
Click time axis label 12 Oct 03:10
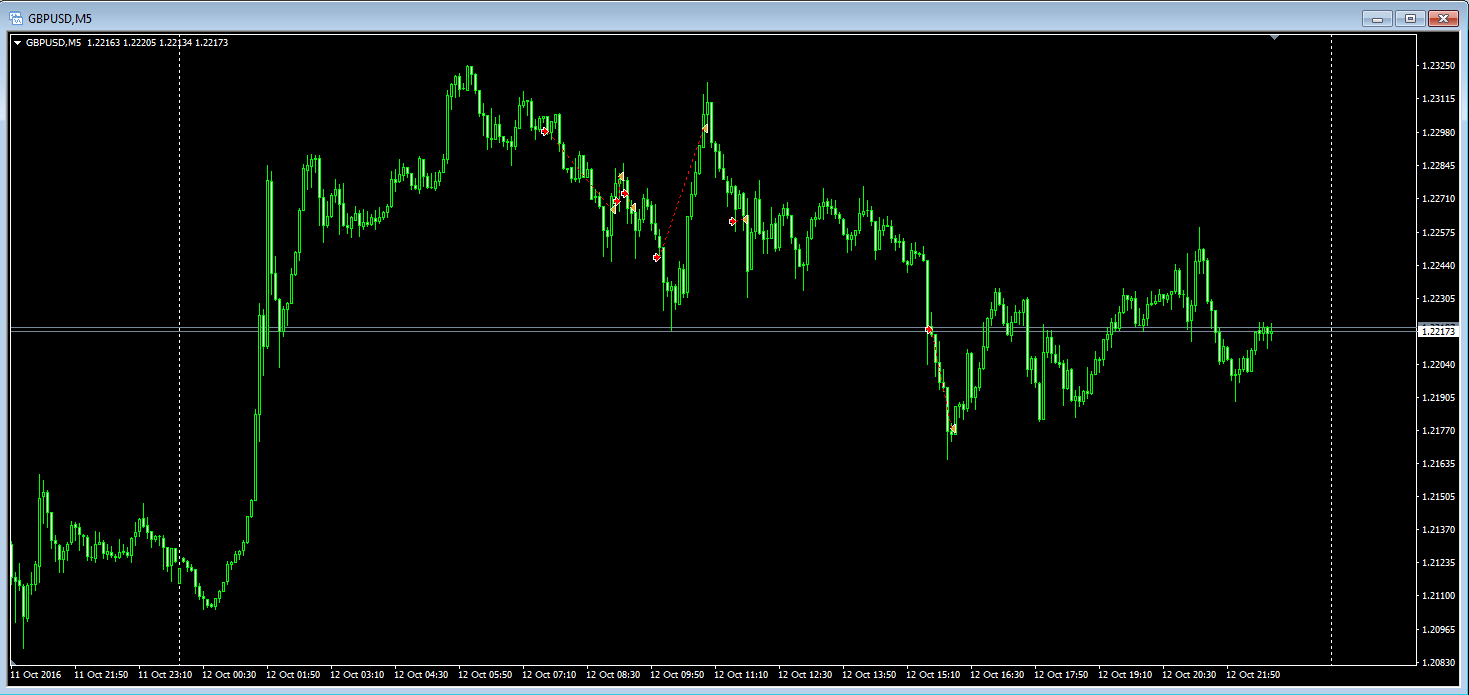[x=357, y=675]
